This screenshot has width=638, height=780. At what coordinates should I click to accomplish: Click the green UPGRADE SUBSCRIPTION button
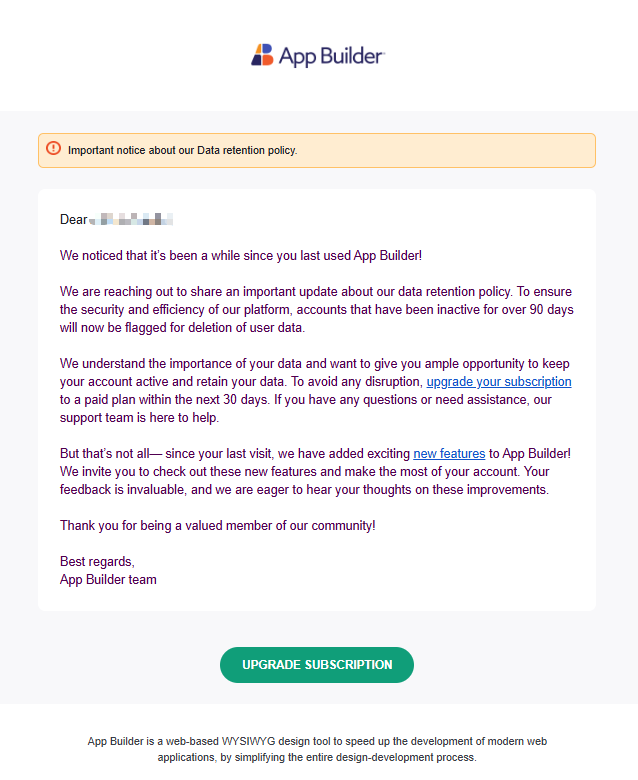click(317, 665)
